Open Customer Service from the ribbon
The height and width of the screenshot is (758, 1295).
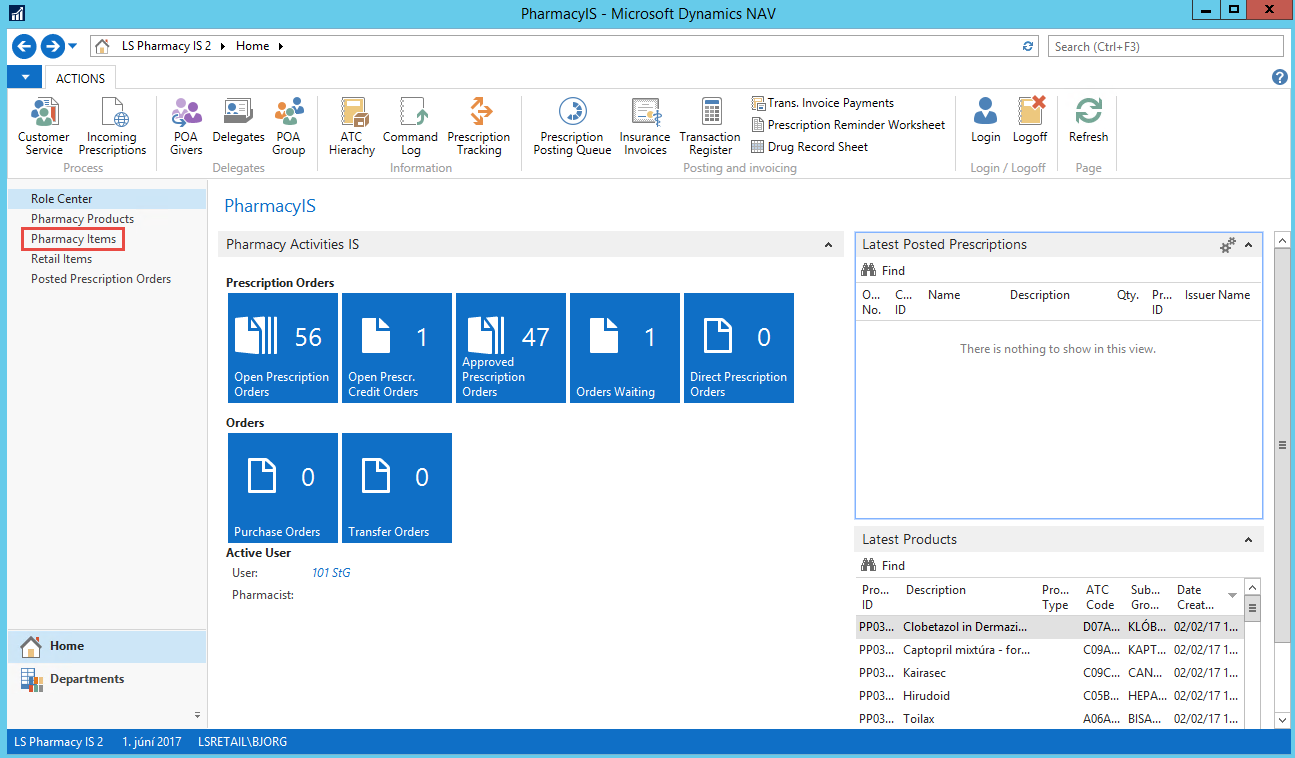click(44, 127)
